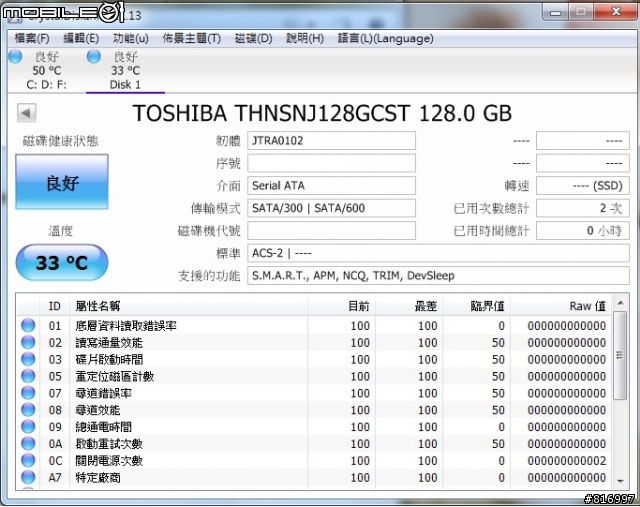
Task: Click the 臨界值 column header
Action: [x=477, y=306]
